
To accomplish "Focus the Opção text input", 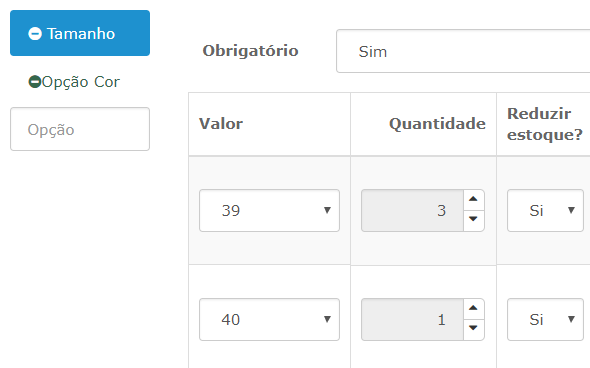I will coord(80,129).
